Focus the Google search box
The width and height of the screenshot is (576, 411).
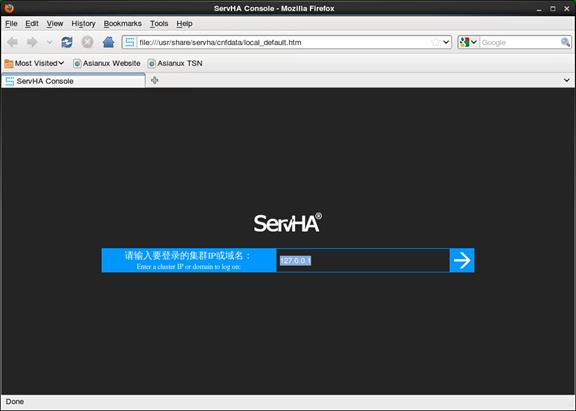pos(519,43)
